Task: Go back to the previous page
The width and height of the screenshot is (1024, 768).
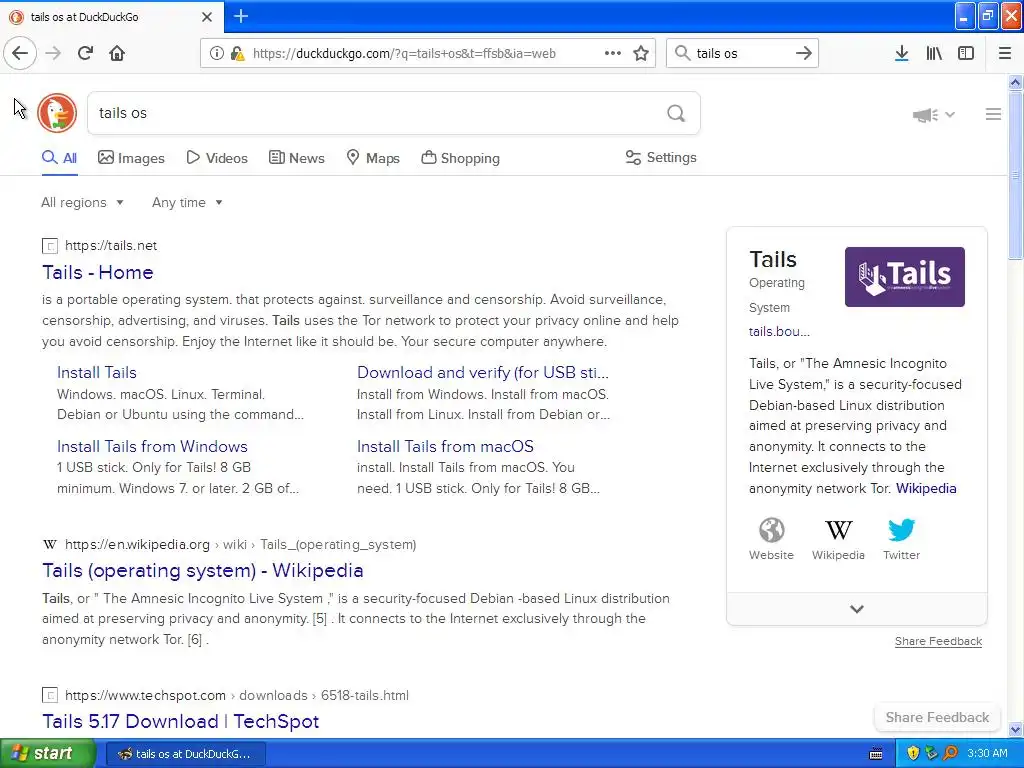Action: coord(20,53)
